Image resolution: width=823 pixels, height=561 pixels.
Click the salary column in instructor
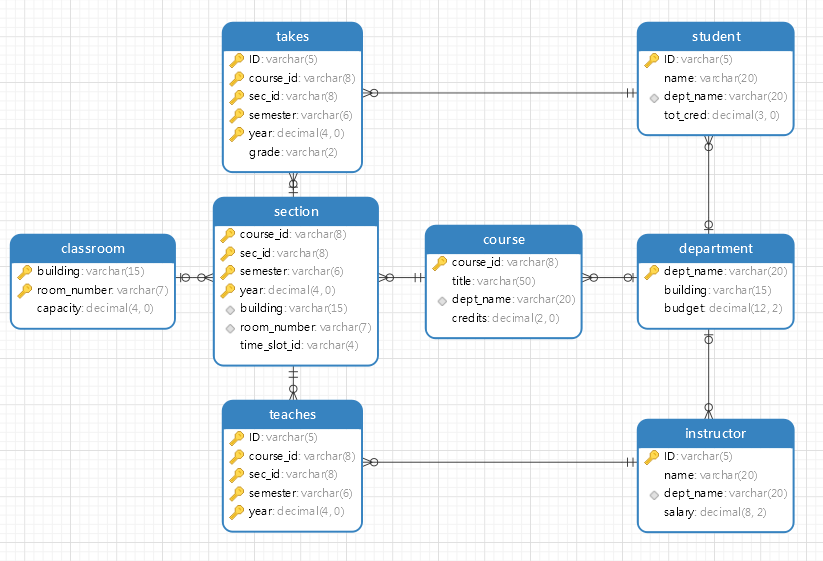(x=716, y=512)
